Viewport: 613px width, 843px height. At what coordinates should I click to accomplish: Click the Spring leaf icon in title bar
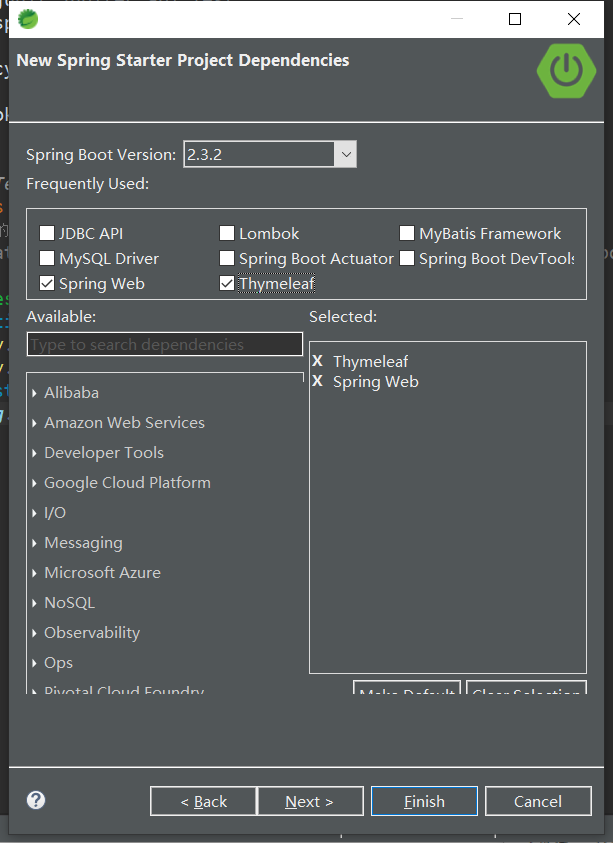(x=28, y=19)
